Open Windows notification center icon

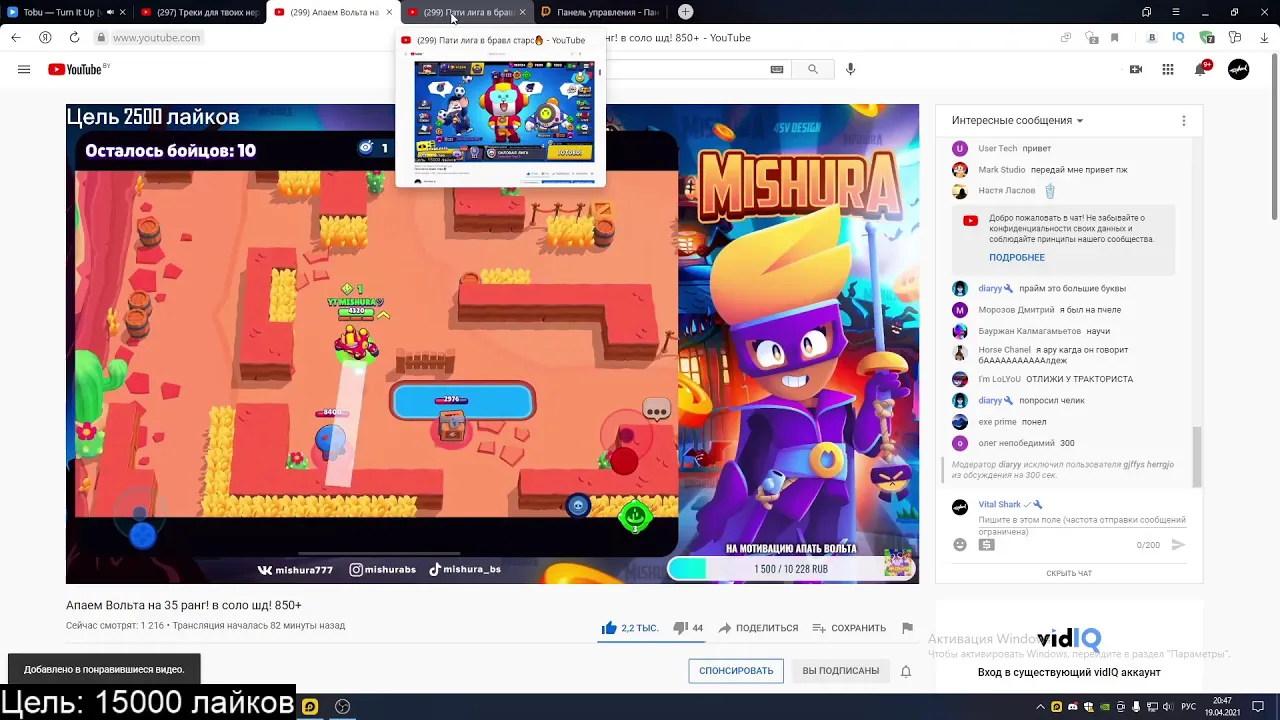(1259, 706)
